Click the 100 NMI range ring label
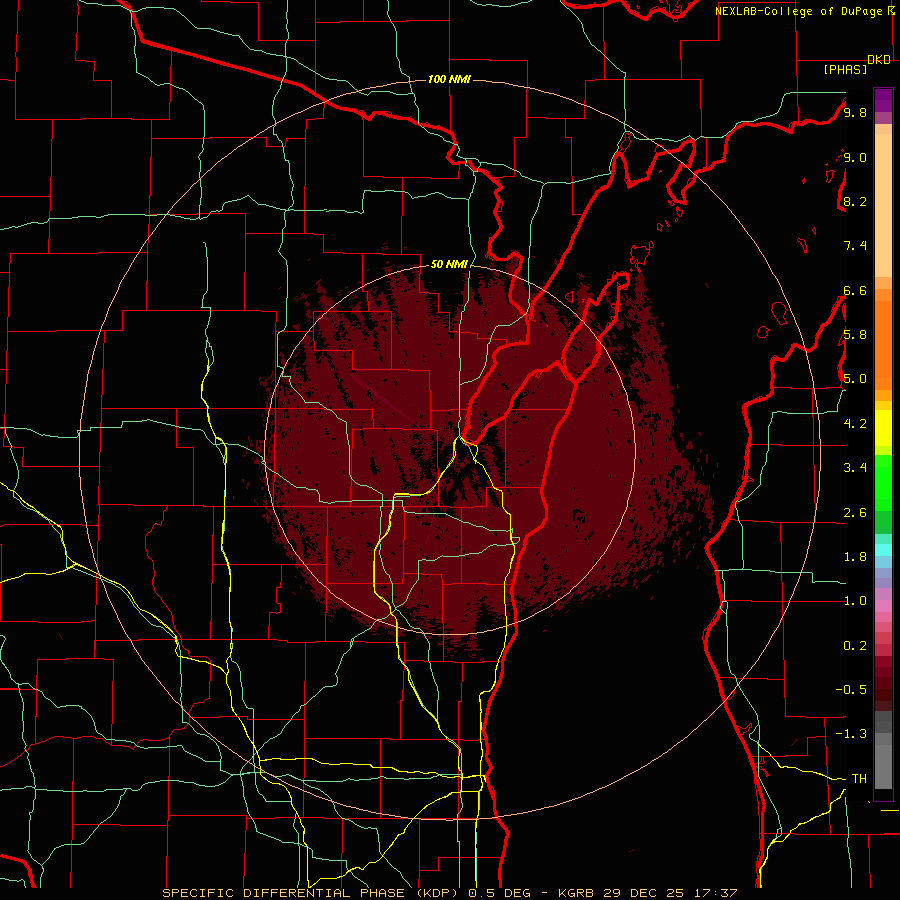Screen dimensions: 900x900 pos(449,79)
